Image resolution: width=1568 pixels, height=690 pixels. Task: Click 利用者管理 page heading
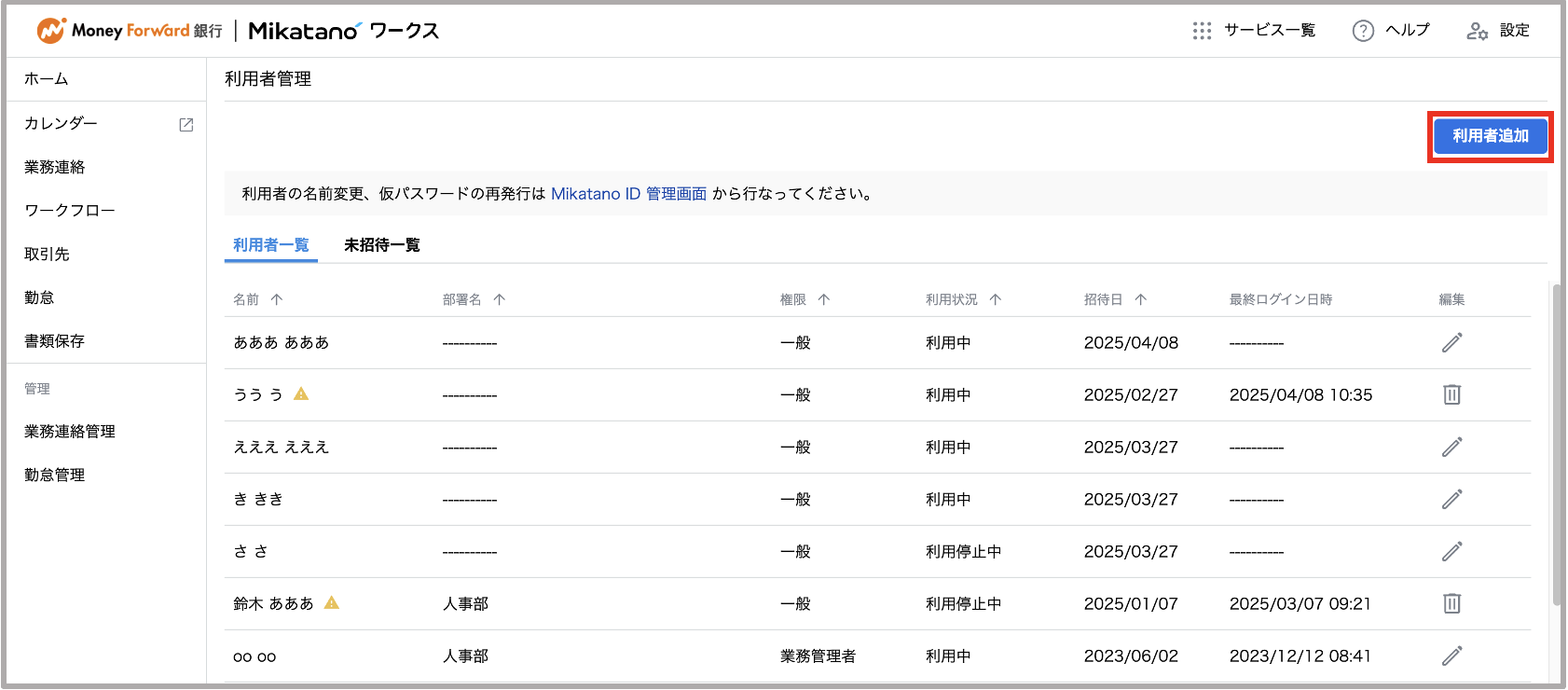tap(268, 79)
